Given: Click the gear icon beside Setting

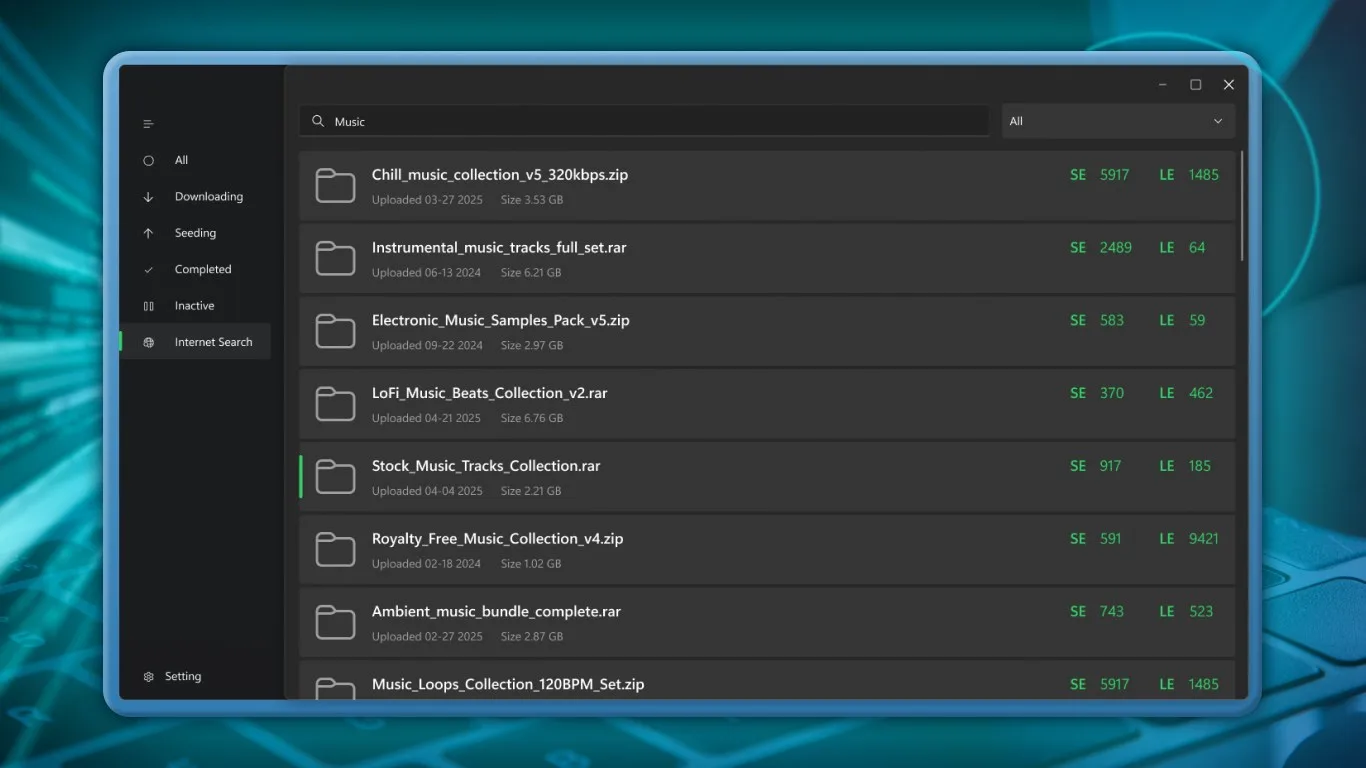Looking at the screenshot, I should (x=148, y=677).
